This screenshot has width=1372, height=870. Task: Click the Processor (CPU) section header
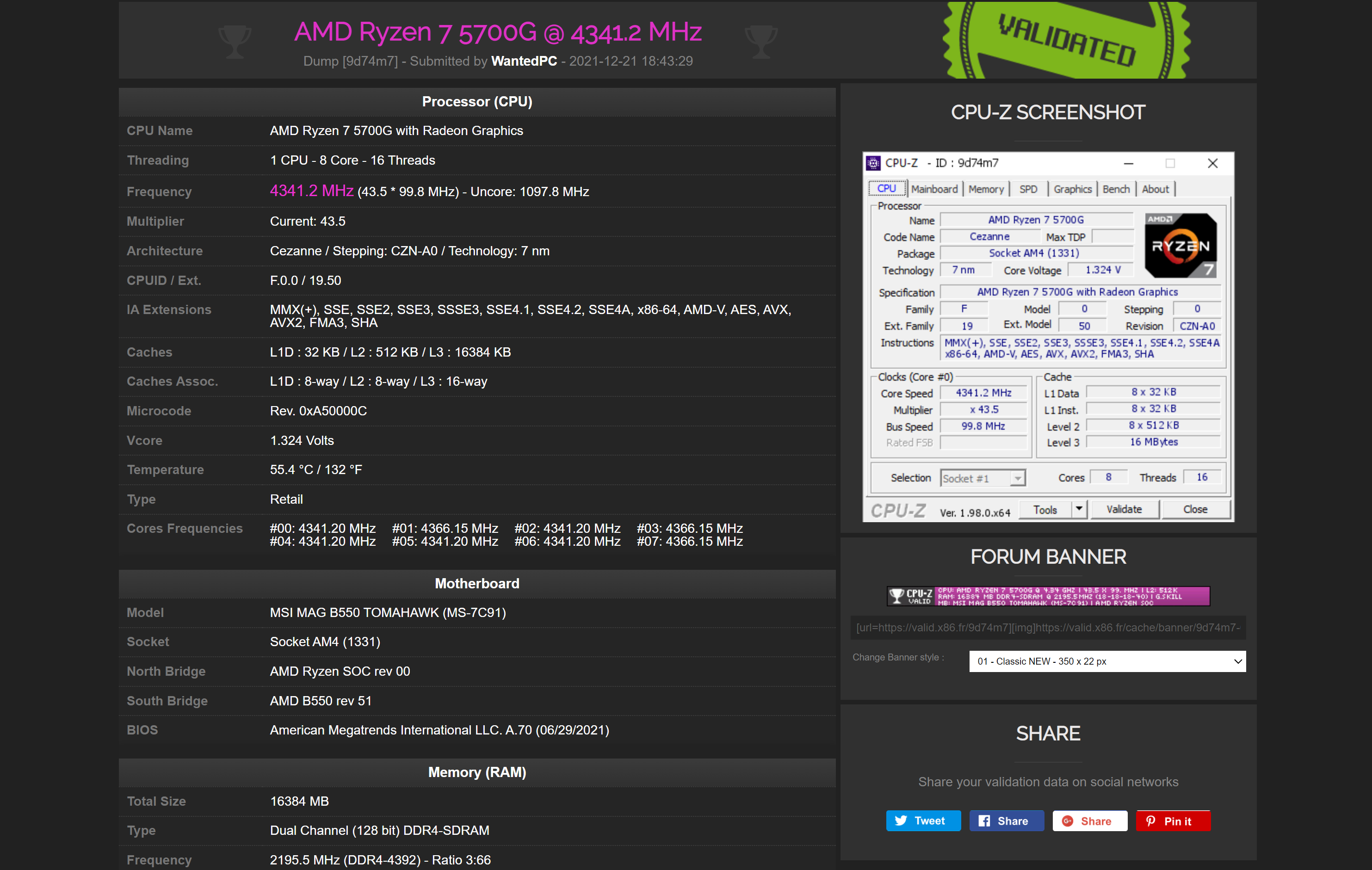pyautogui.click(x=477, y=102)
